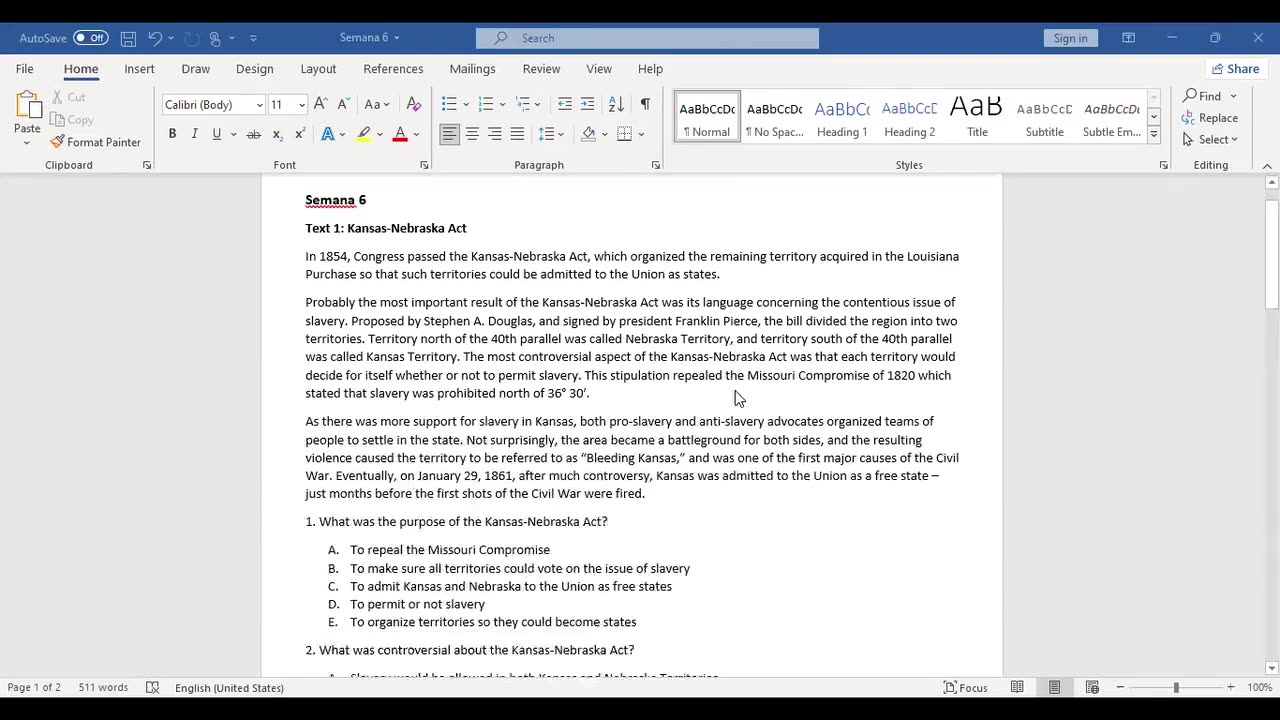Screen dimensions: 1280x720
Task: Switch to the Design tab
Action: 254,69
